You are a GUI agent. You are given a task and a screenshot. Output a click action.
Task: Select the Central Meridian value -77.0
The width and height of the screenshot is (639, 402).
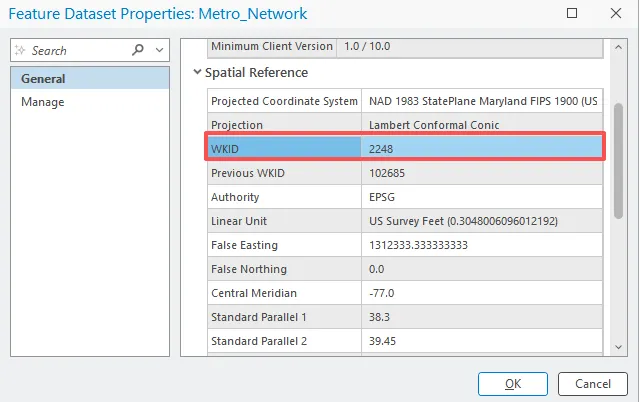coord(482,293)
